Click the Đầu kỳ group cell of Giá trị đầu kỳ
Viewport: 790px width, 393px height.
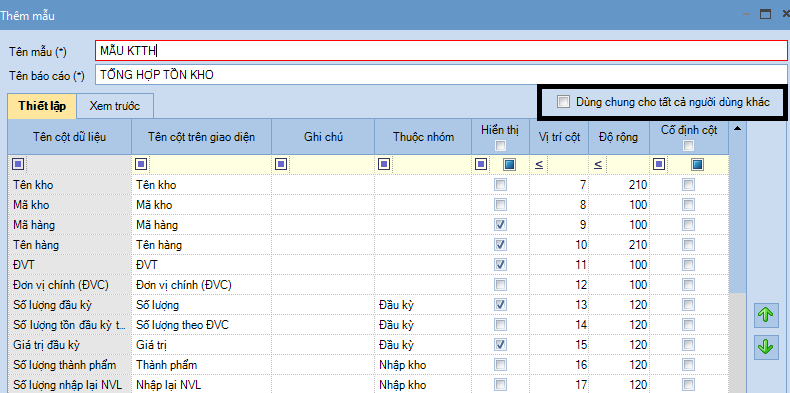point(423,345)
